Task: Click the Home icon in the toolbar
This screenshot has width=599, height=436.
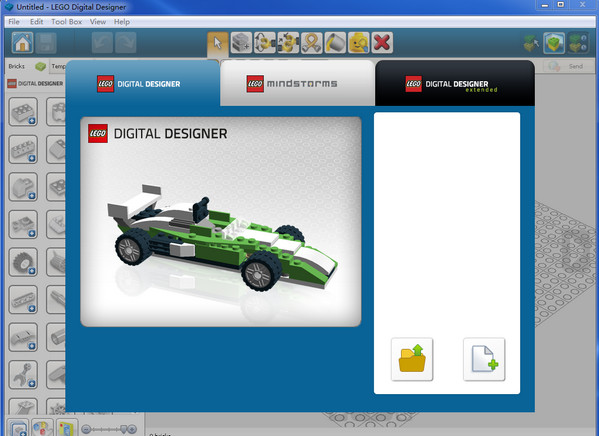Action: (x=22, y=42)
